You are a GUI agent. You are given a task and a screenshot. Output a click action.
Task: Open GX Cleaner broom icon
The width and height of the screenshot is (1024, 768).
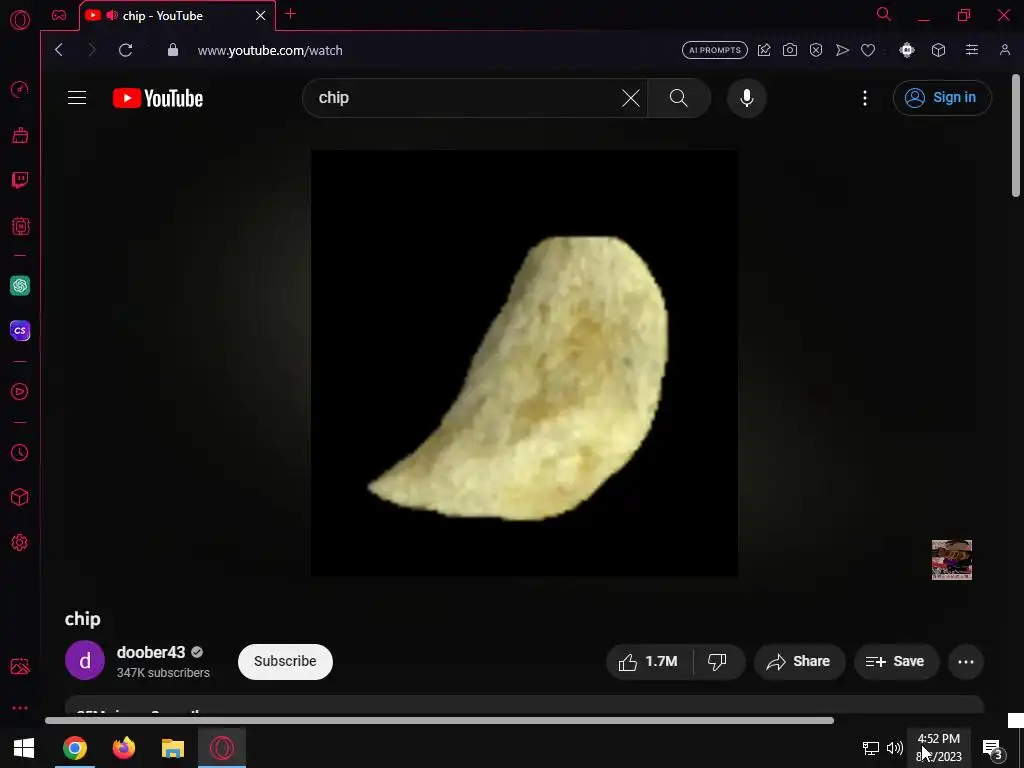click(x=20, y=135)
